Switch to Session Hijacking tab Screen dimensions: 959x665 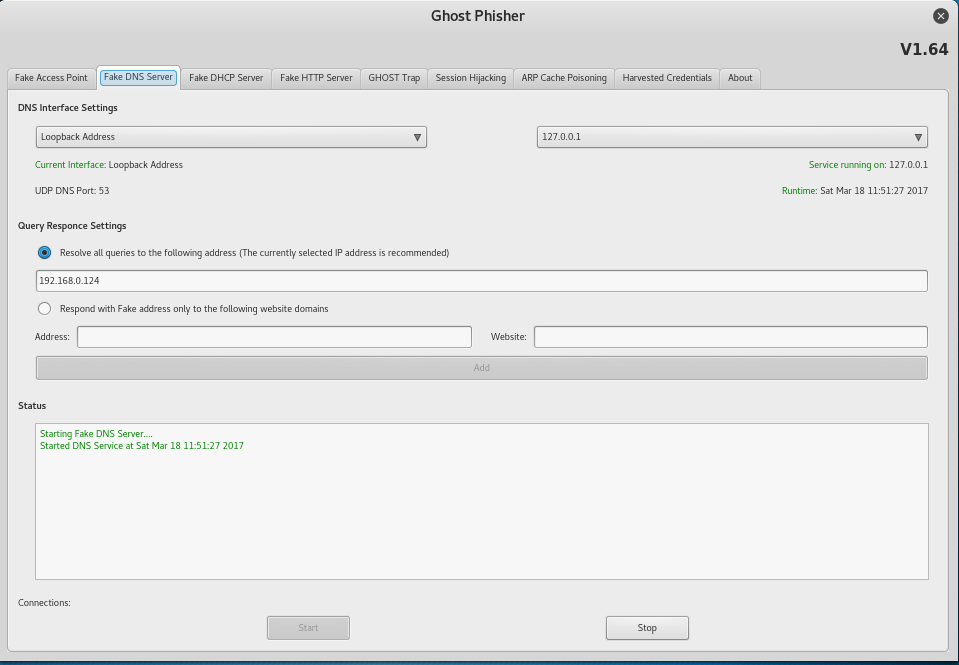coord(470,78)
